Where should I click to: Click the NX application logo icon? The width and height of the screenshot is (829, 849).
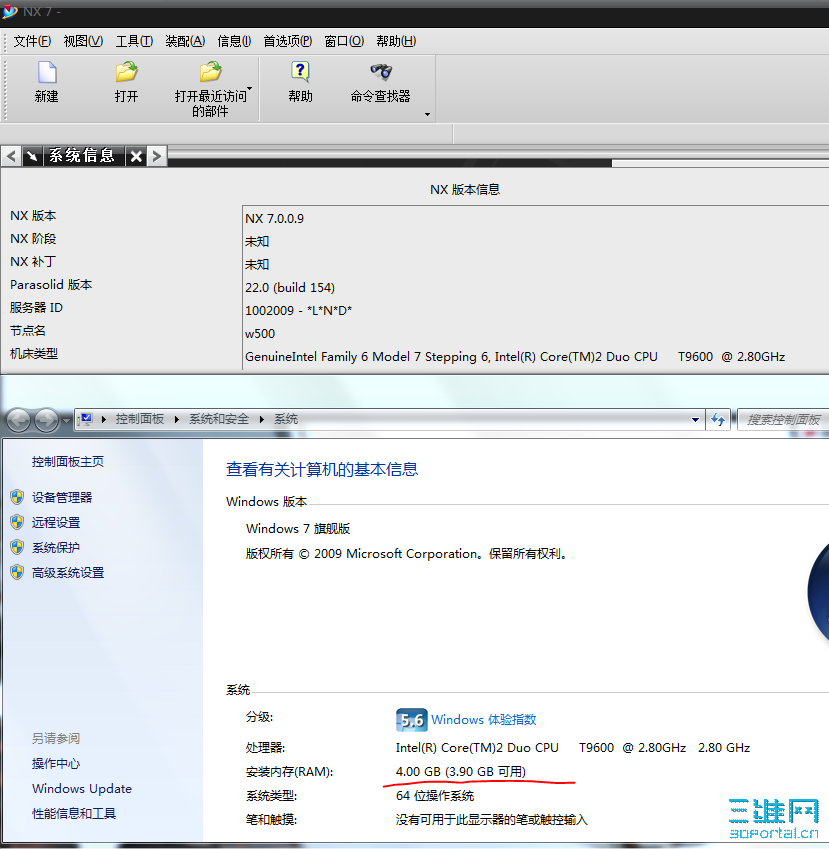[10, 11]
